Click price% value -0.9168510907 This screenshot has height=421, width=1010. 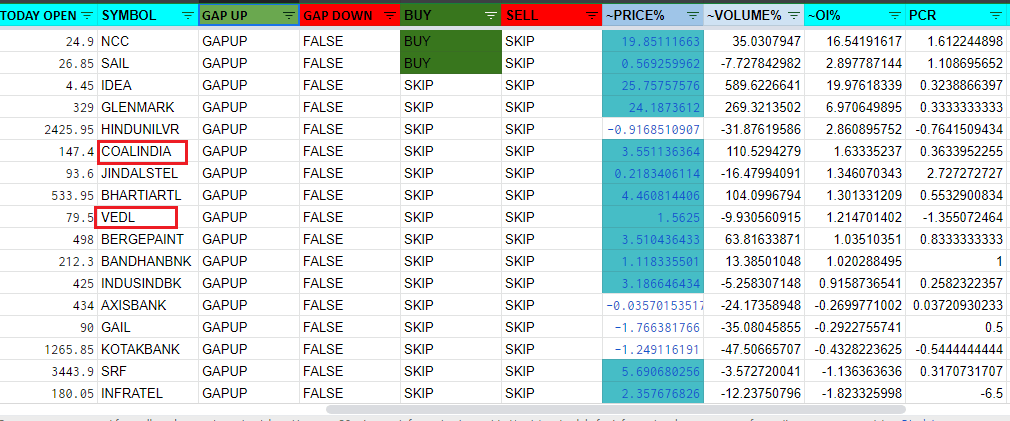pos(653,129)
